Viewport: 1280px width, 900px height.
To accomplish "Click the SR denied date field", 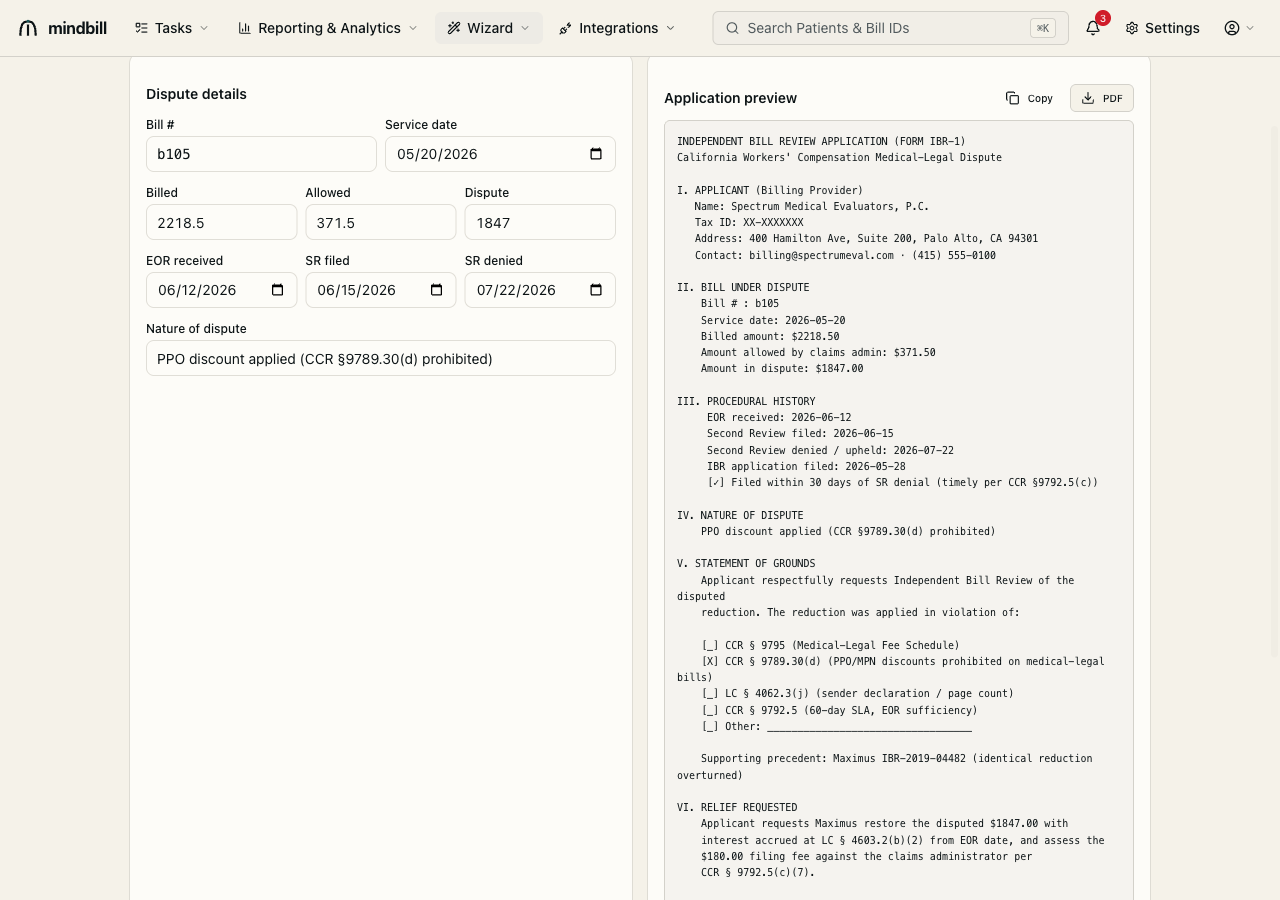I will (x=540, y=290).
